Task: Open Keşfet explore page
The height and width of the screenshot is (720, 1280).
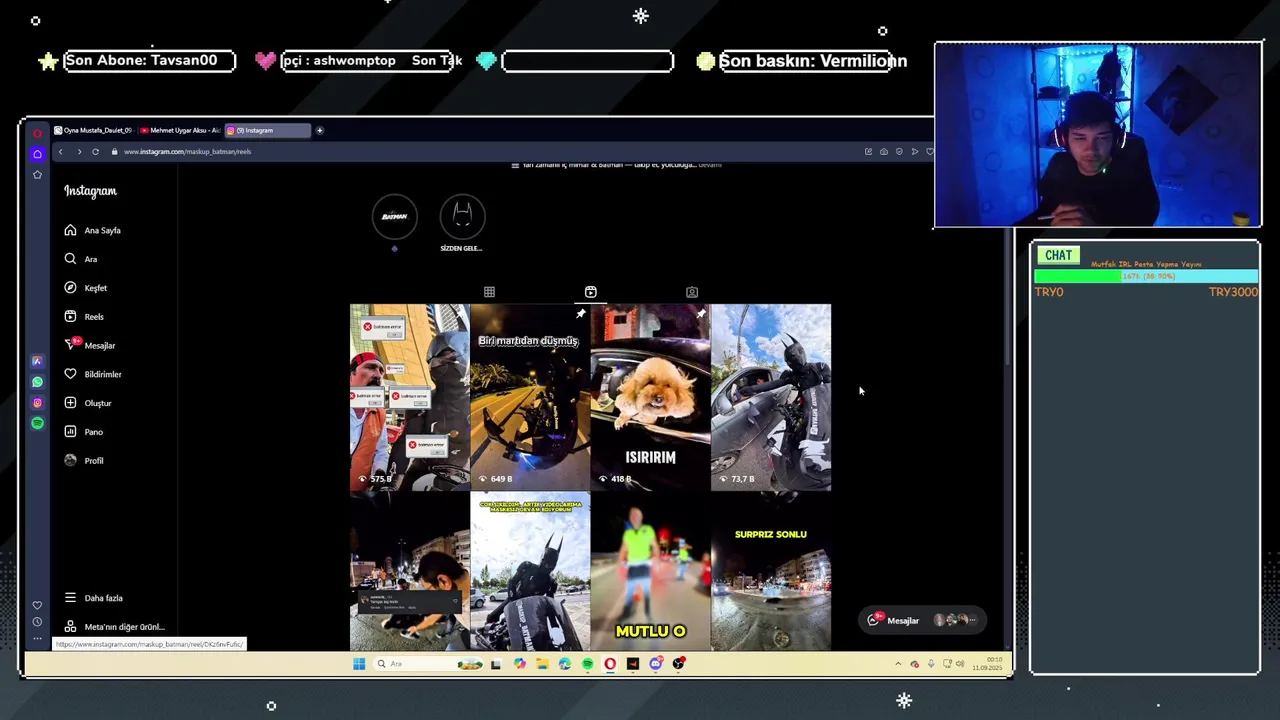Action: pos(85,288)
